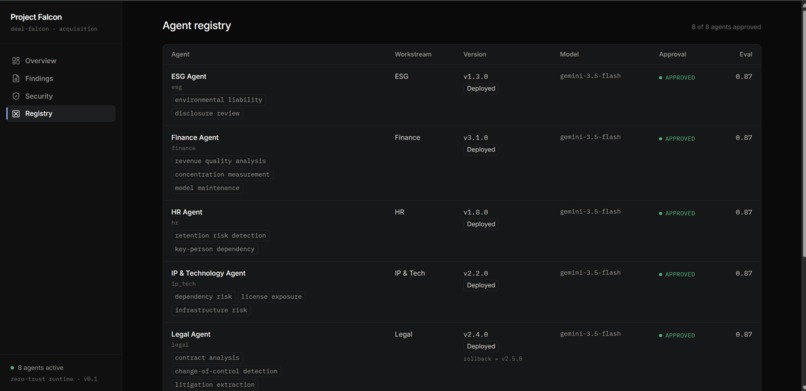Click the 'deal-falcon · acquisition' subtitle
Image resolution: width=806 pixels, height=391 pixels.
[54, 29]
